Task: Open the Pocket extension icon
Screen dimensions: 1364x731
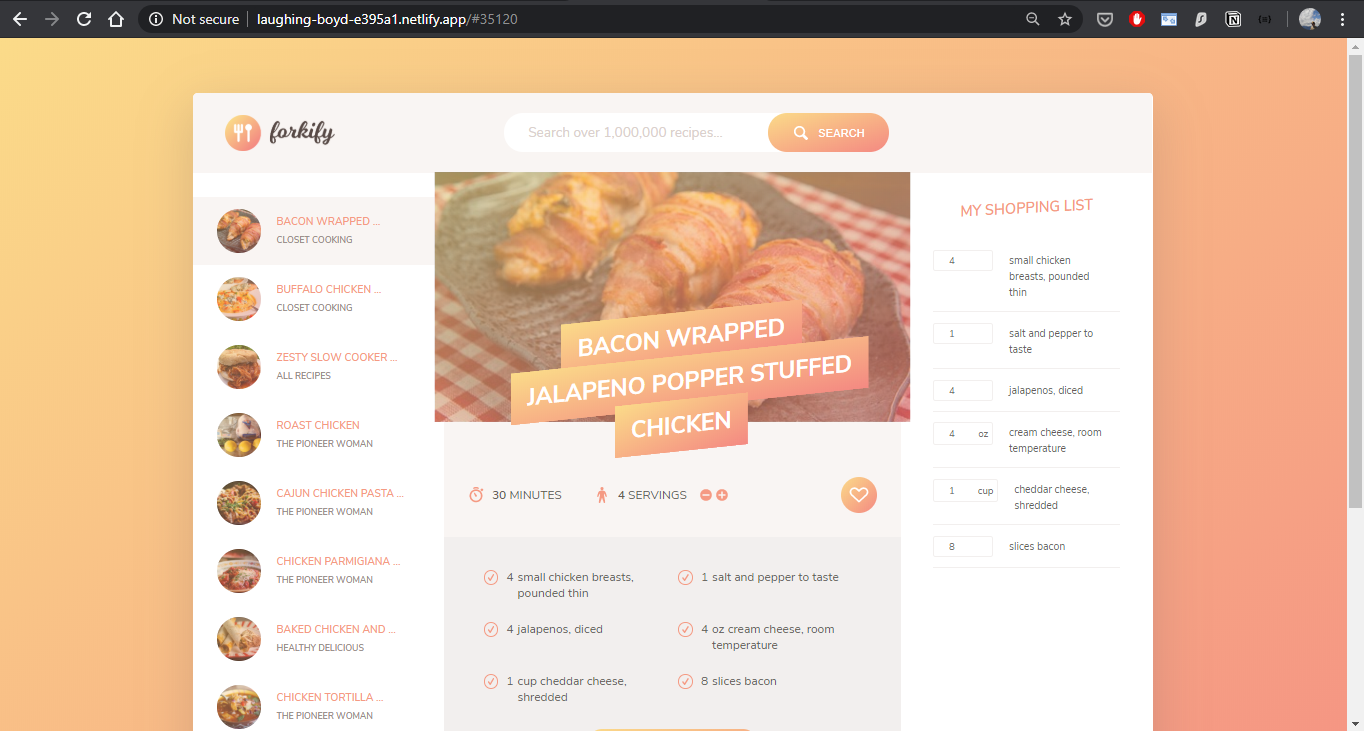Action: (x=1105, y=19)
